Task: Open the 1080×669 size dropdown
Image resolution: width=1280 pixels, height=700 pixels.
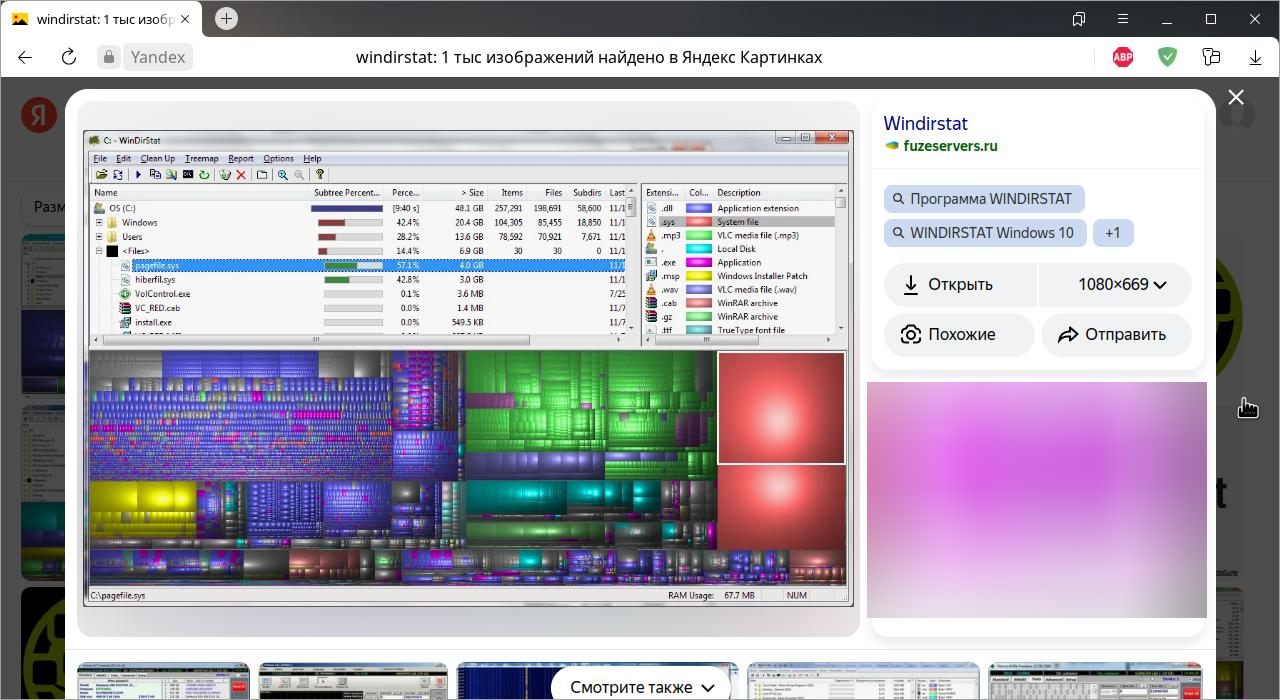Action: (x=1115, y=285)
